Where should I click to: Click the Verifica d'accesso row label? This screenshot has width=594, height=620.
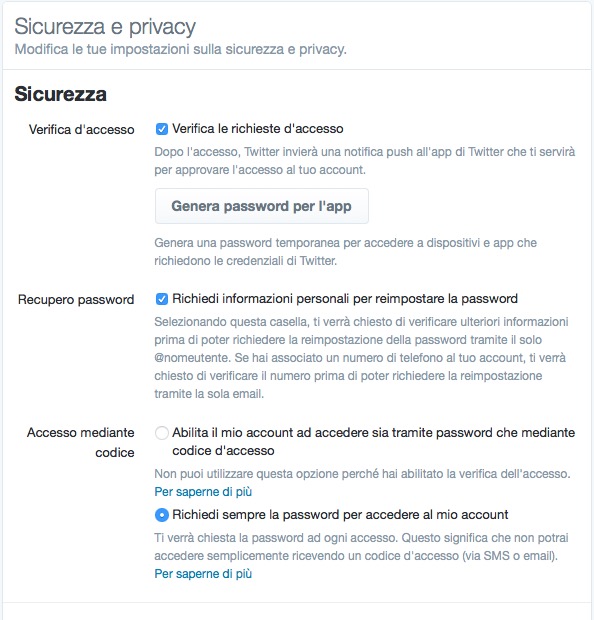pos(81,129)
